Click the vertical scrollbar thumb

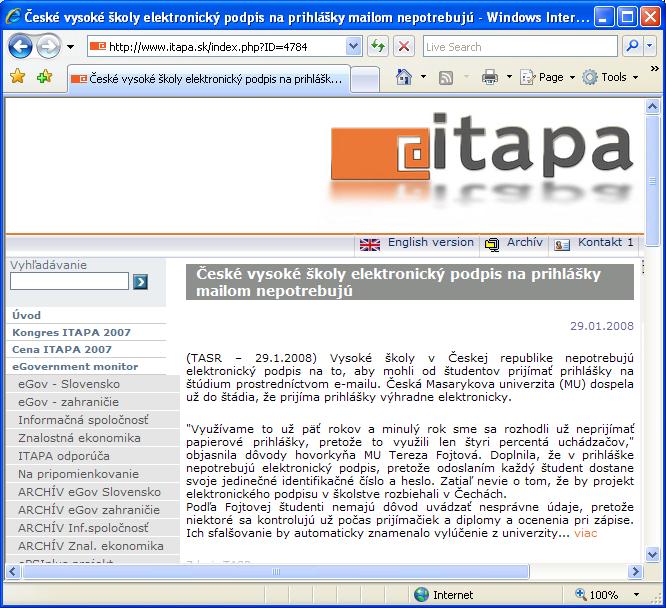pos(652,180)
